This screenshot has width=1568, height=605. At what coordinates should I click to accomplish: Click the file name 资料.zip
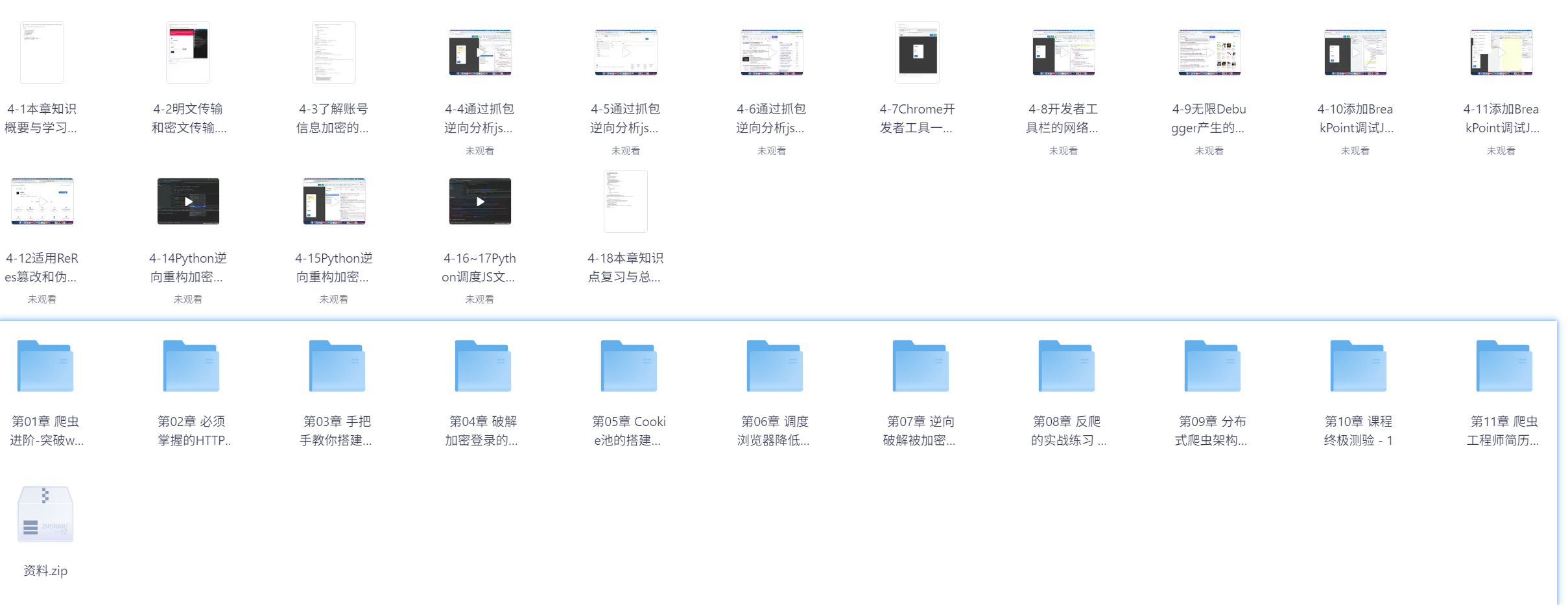[x=45, y=571]
